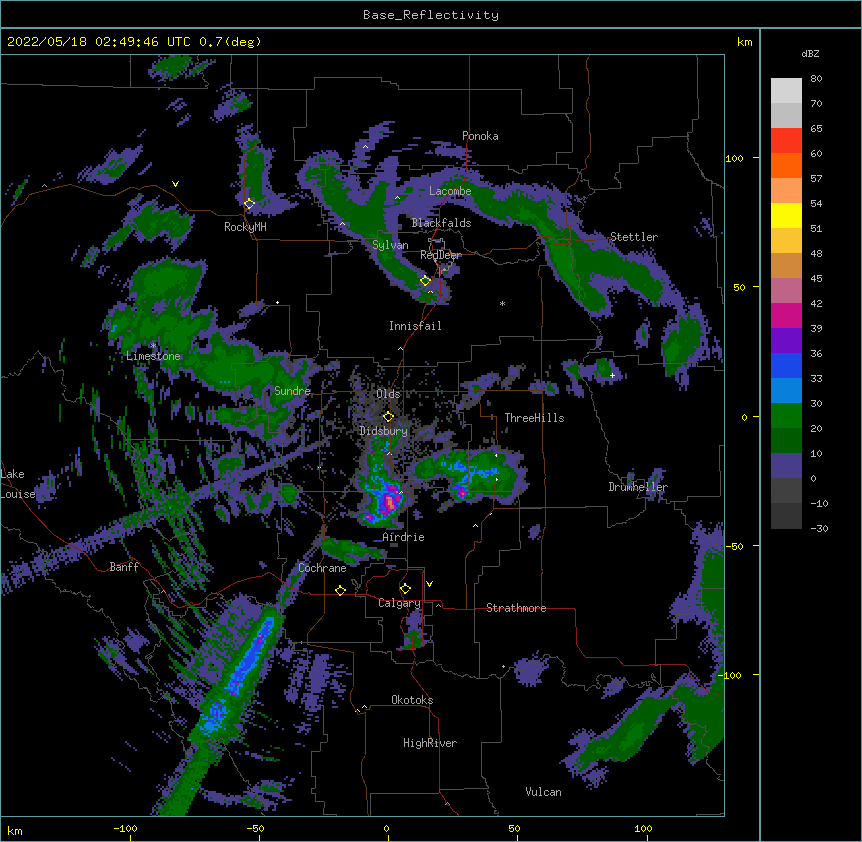Pick the magenta 39–42 dBZ legend swatch

[786, 315]
